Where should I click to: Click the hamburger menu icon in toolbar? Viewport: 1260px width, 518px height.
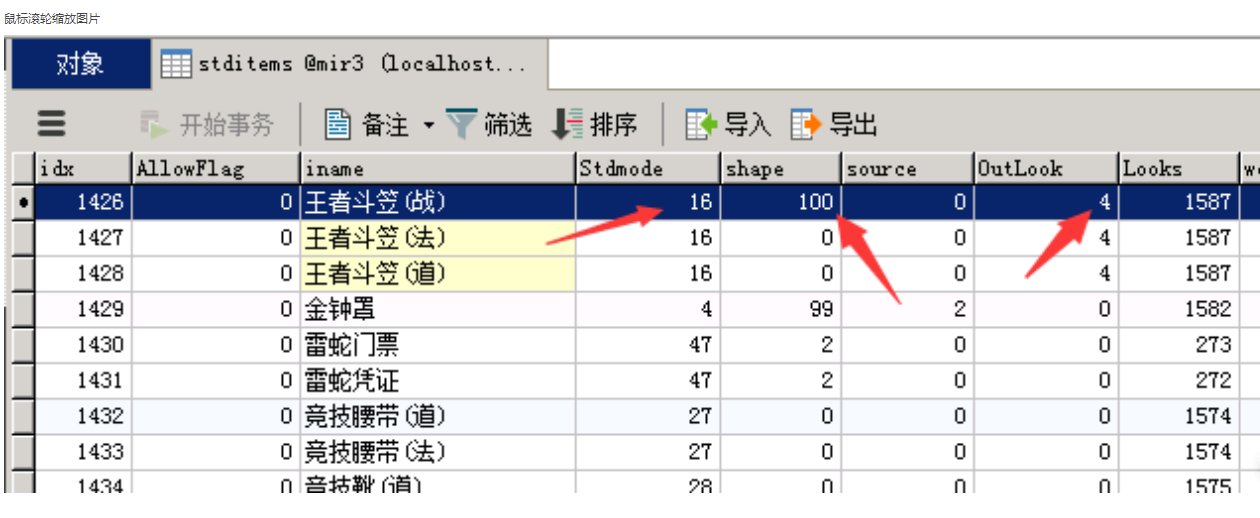51,124
